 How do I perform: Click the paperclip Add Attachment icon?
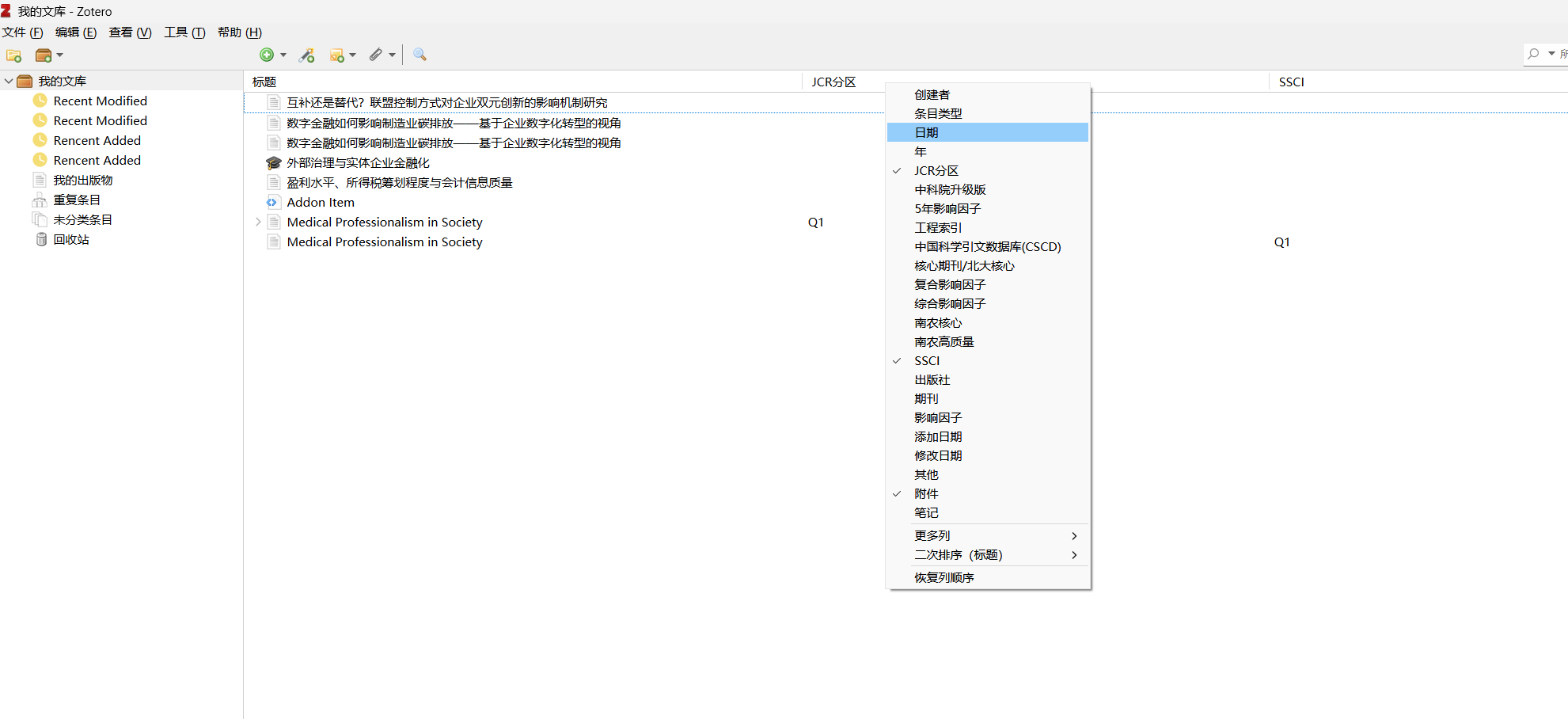376,55
